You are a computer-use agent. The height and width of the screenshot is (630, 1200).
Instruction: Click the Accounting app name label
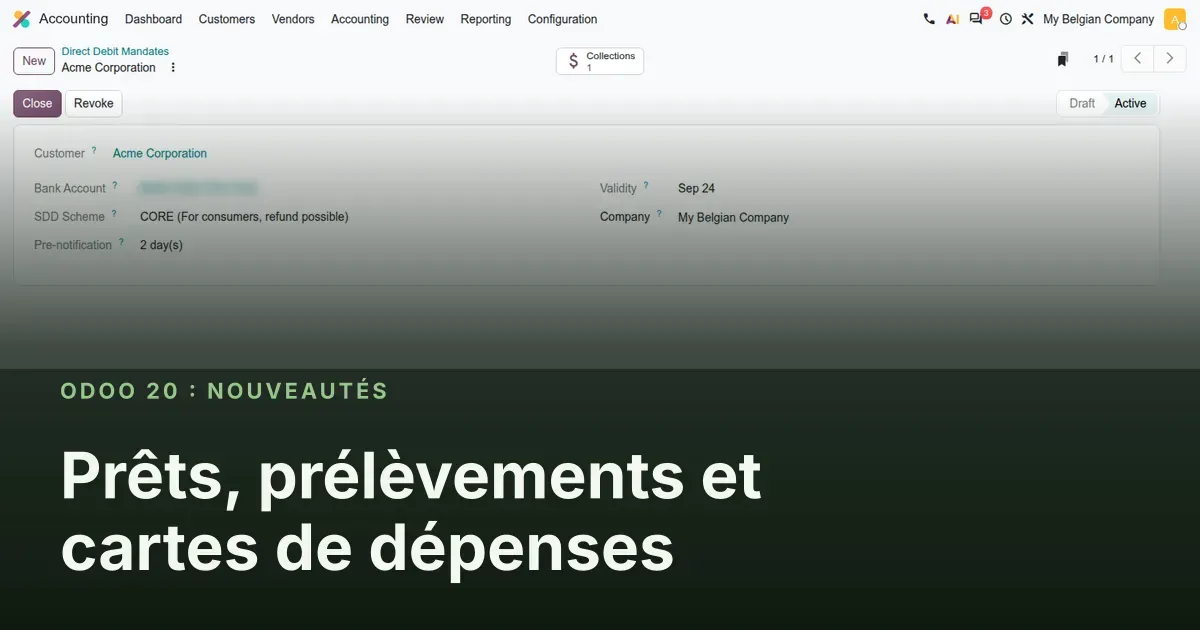click(73, 19)
